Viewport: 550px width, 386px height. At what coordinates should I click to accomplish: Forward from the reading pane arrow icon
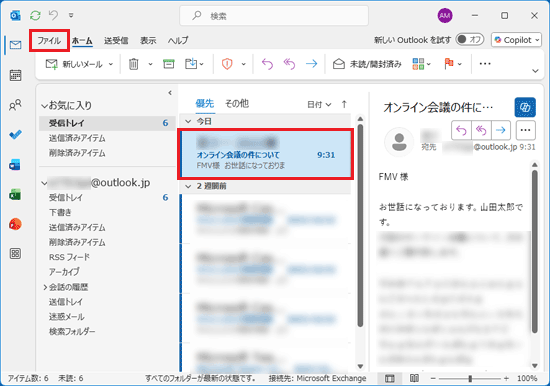click(501, 131)
